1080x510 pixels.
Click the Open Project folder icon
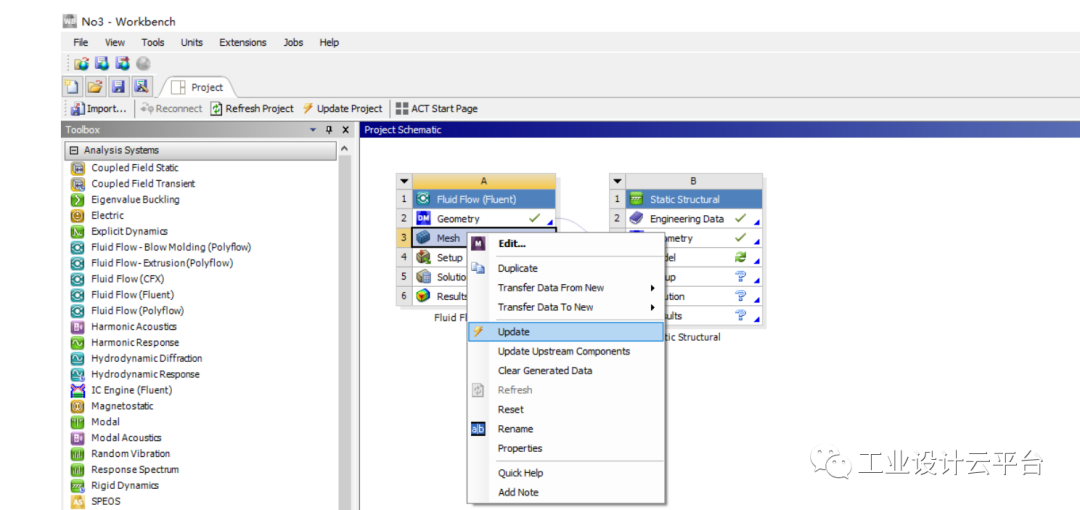pyautogui.click(x=95, y=87)
